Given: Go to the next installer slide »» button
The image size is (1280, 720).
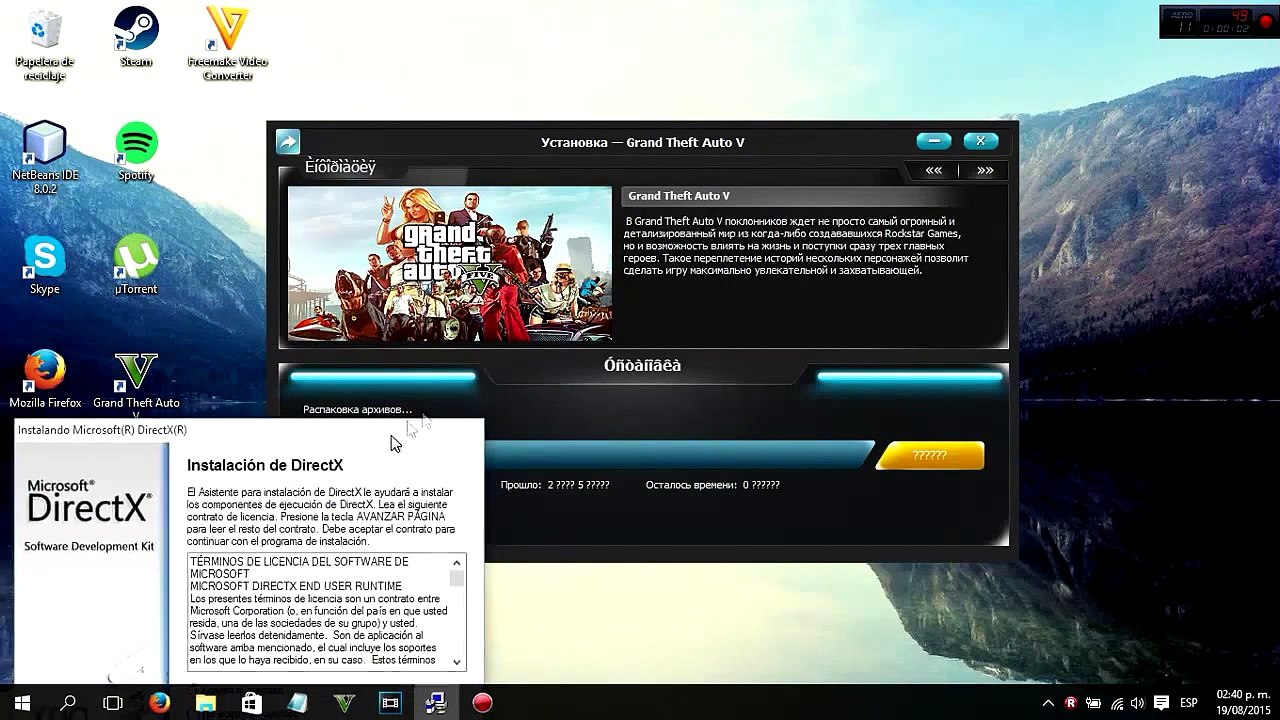Looking at the screenshot, I should (985, 170).
